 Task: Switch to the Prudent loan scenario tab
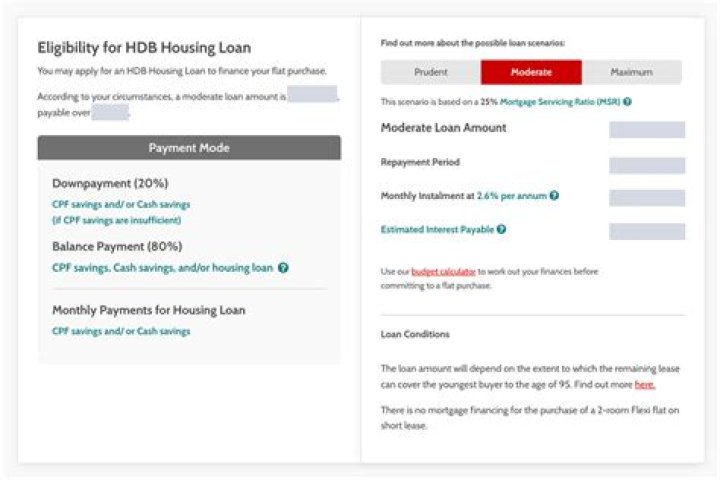pos(431,72)
